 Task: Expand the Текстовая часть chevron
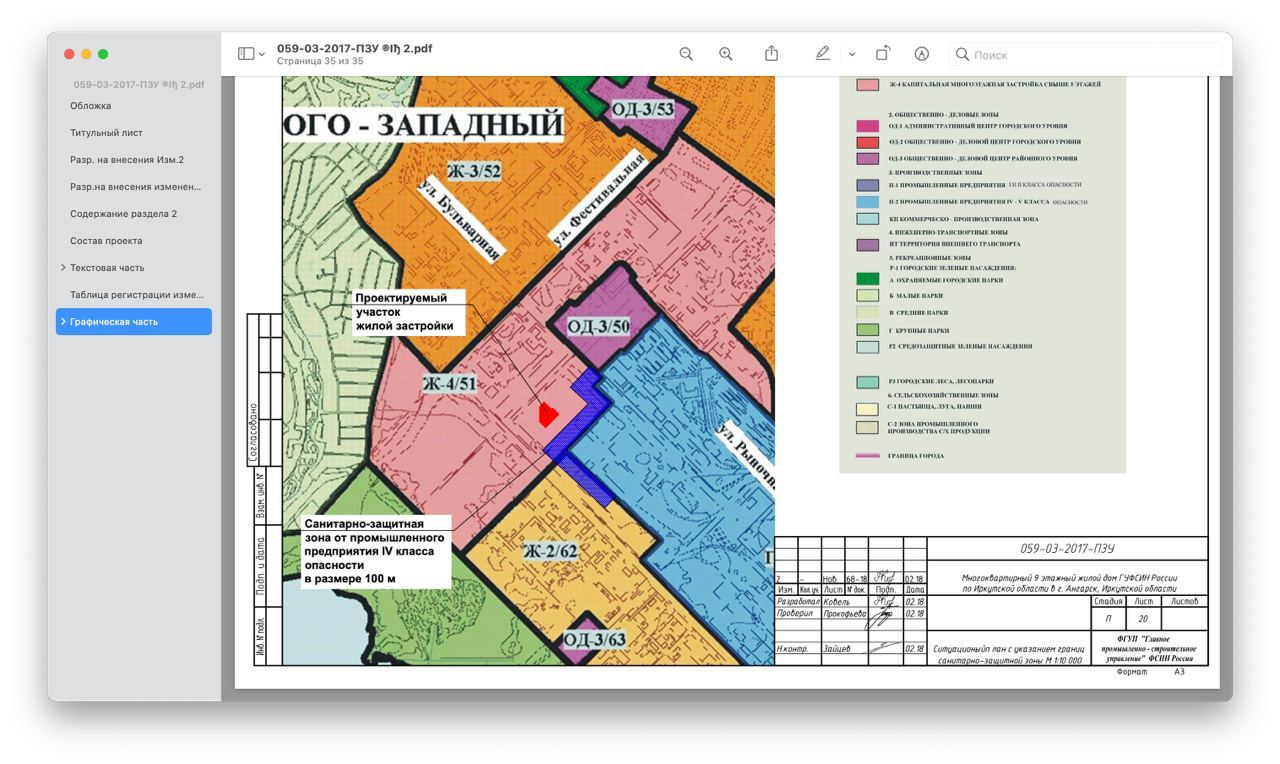pyautogui.click(x=63, y=268)
